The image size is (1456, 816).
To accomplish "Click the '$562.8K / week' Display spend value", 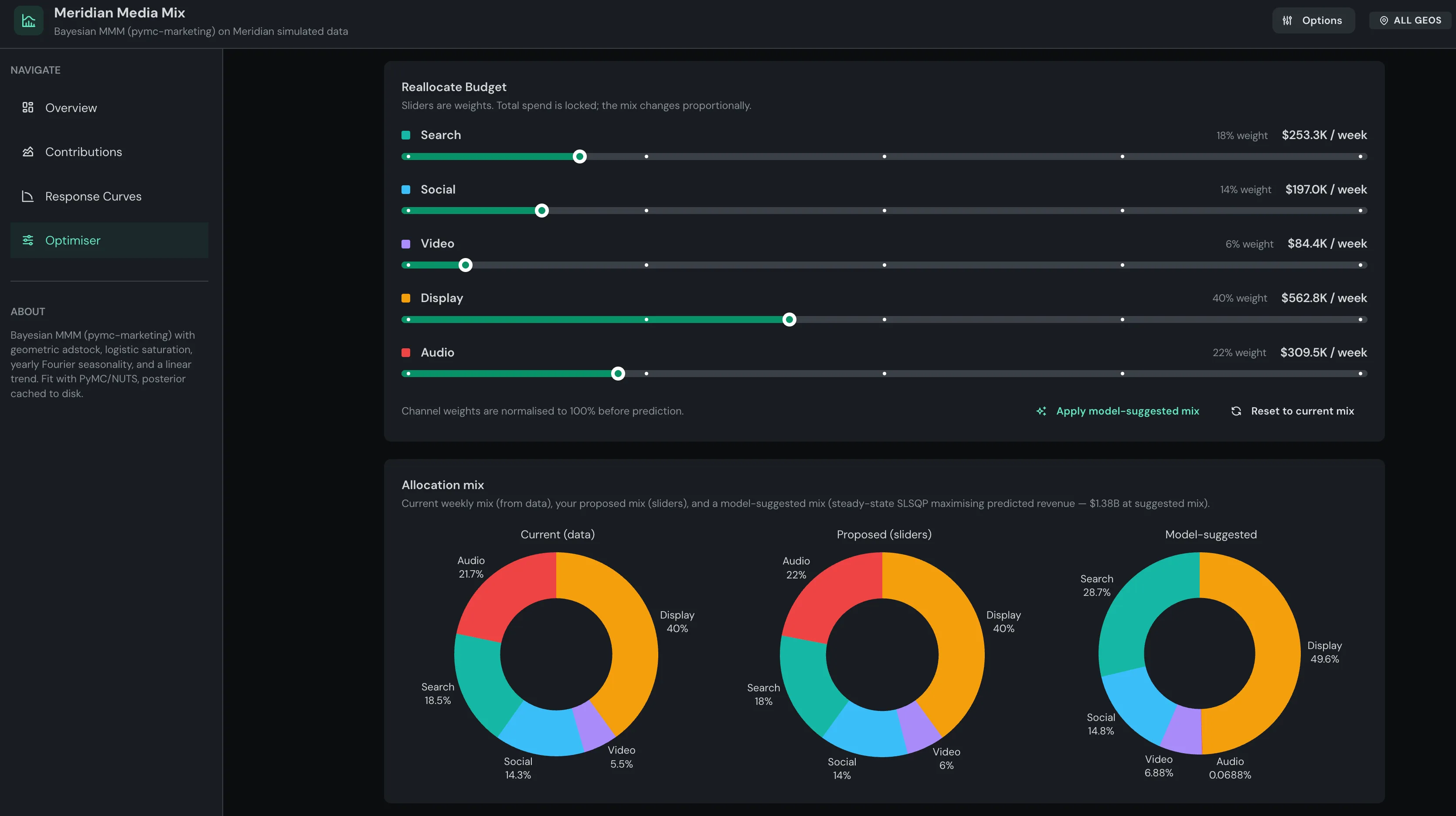I will click(x=1324, y=298).
